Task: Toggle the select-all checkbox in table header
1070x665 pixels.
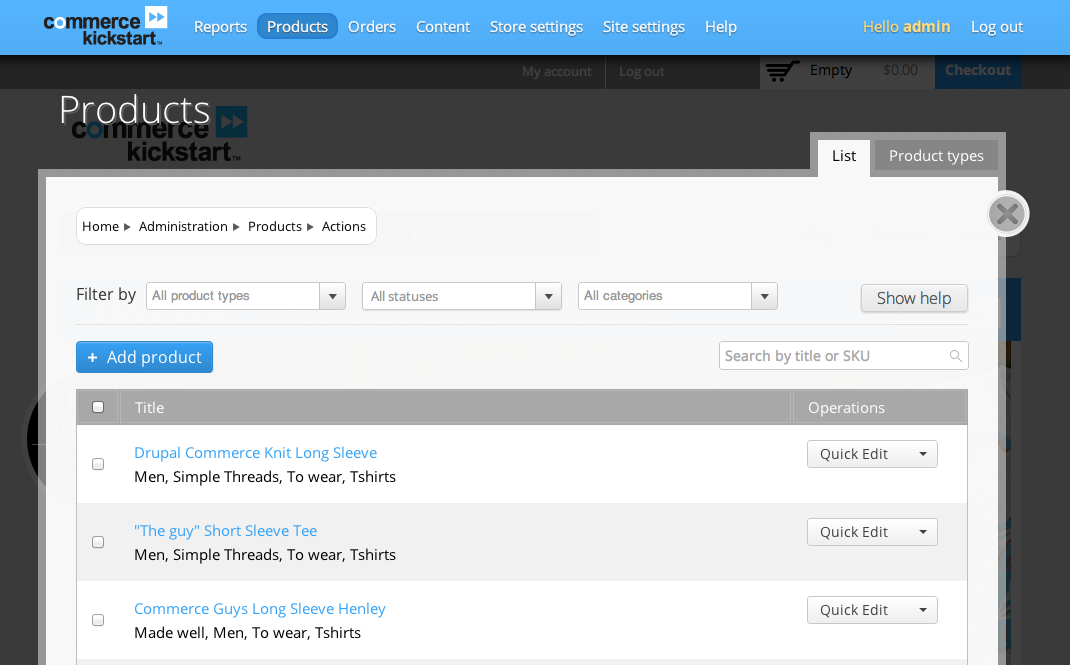Action: 98,407
